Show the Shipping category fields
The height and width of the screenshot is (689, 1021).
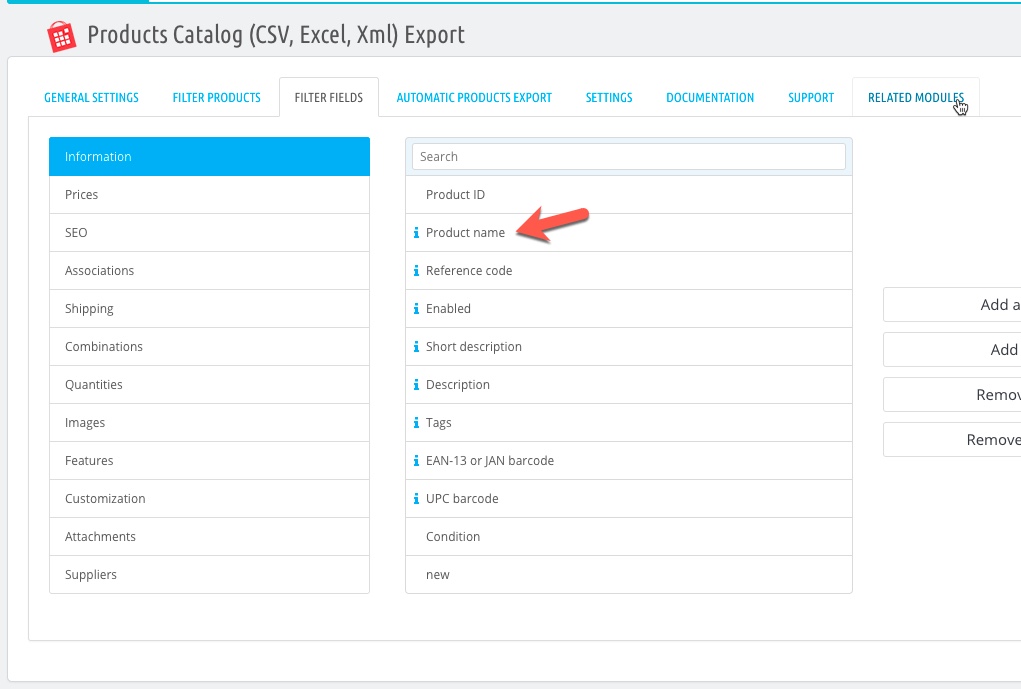pyautogui.click(x=210, y=309)
